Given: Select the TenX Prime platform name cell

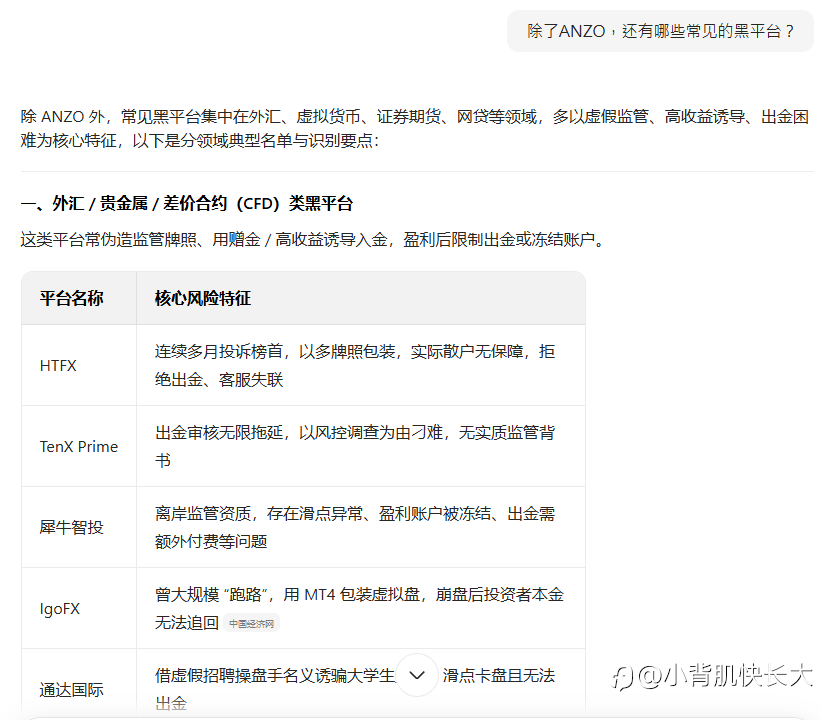Looking at the screenshot, I should (x=79, y=446).
